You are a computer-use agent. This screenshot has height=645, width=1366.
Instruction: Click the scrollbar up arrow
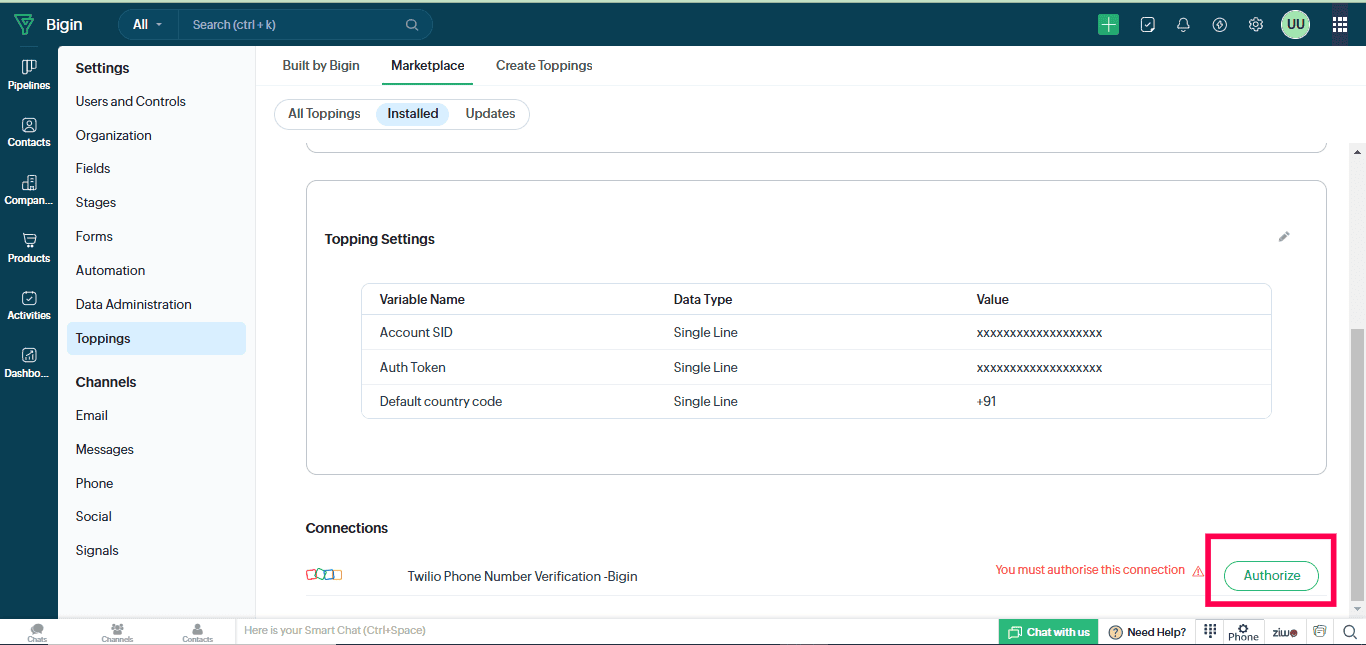[x=1357, y=152]
